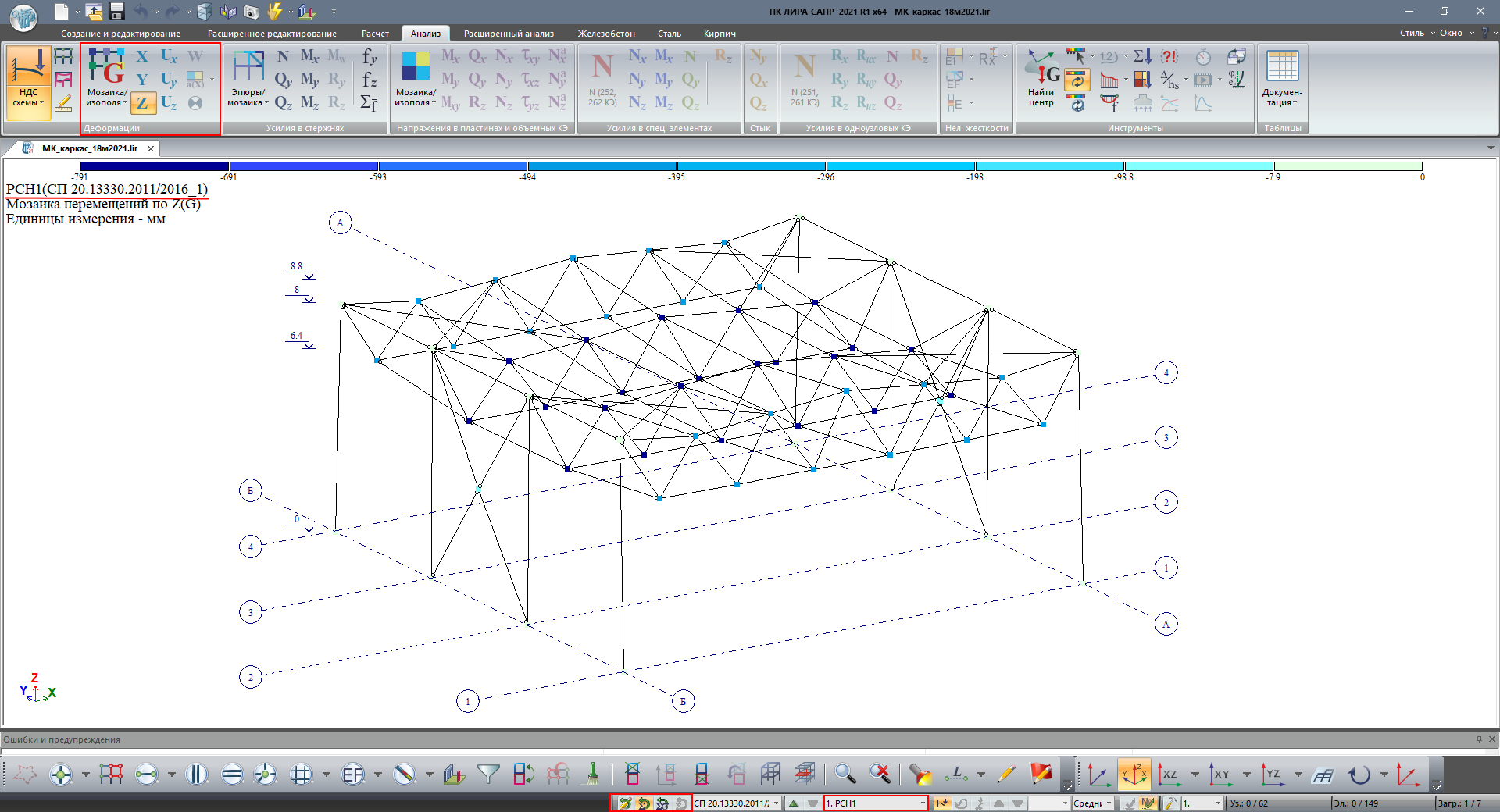Open the Документация tables button

[x=1282, y=78]
